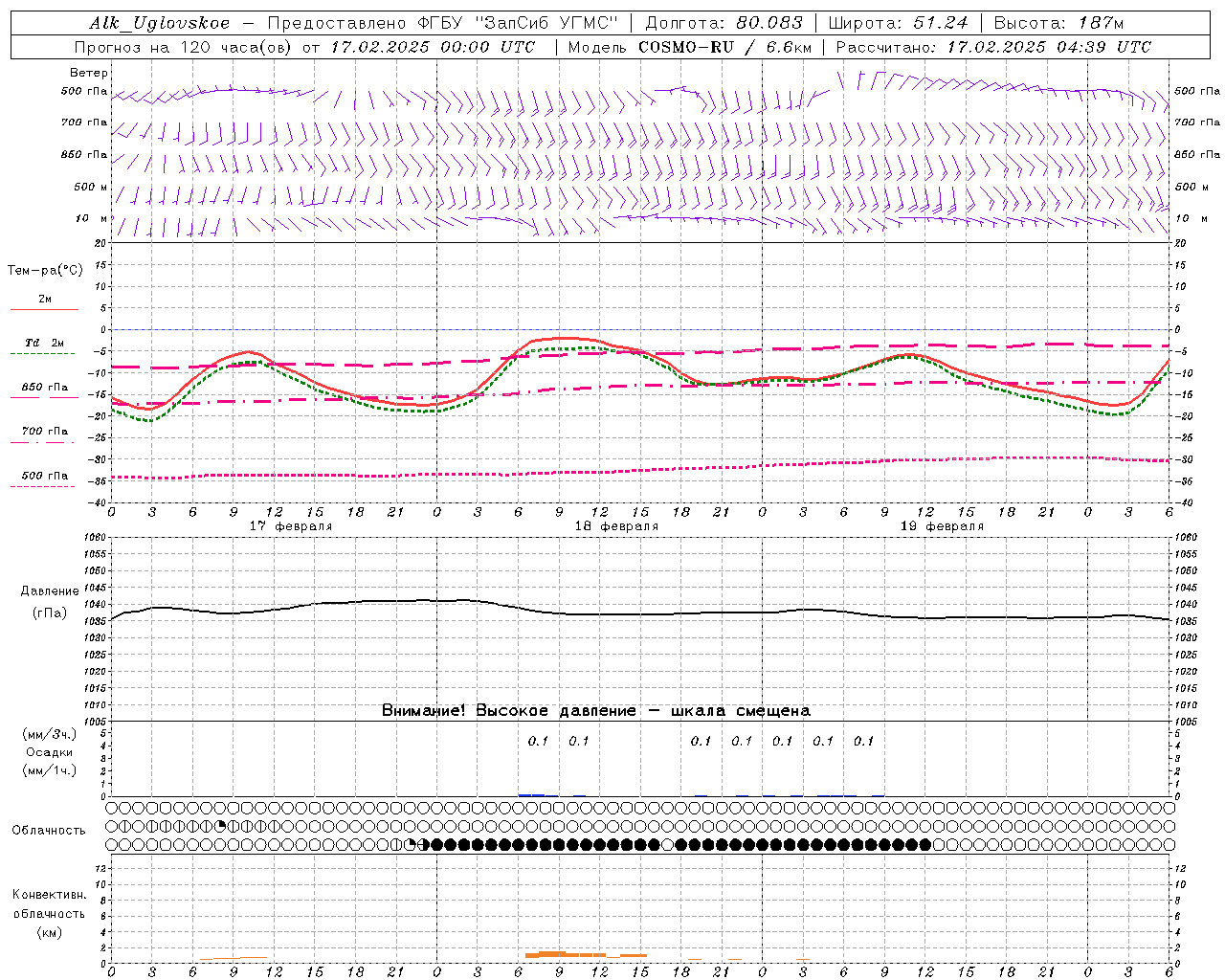Screen dimensions: 1225x980
Task: Click the date label '19 февраля'
Action: [x=942, y=526]
